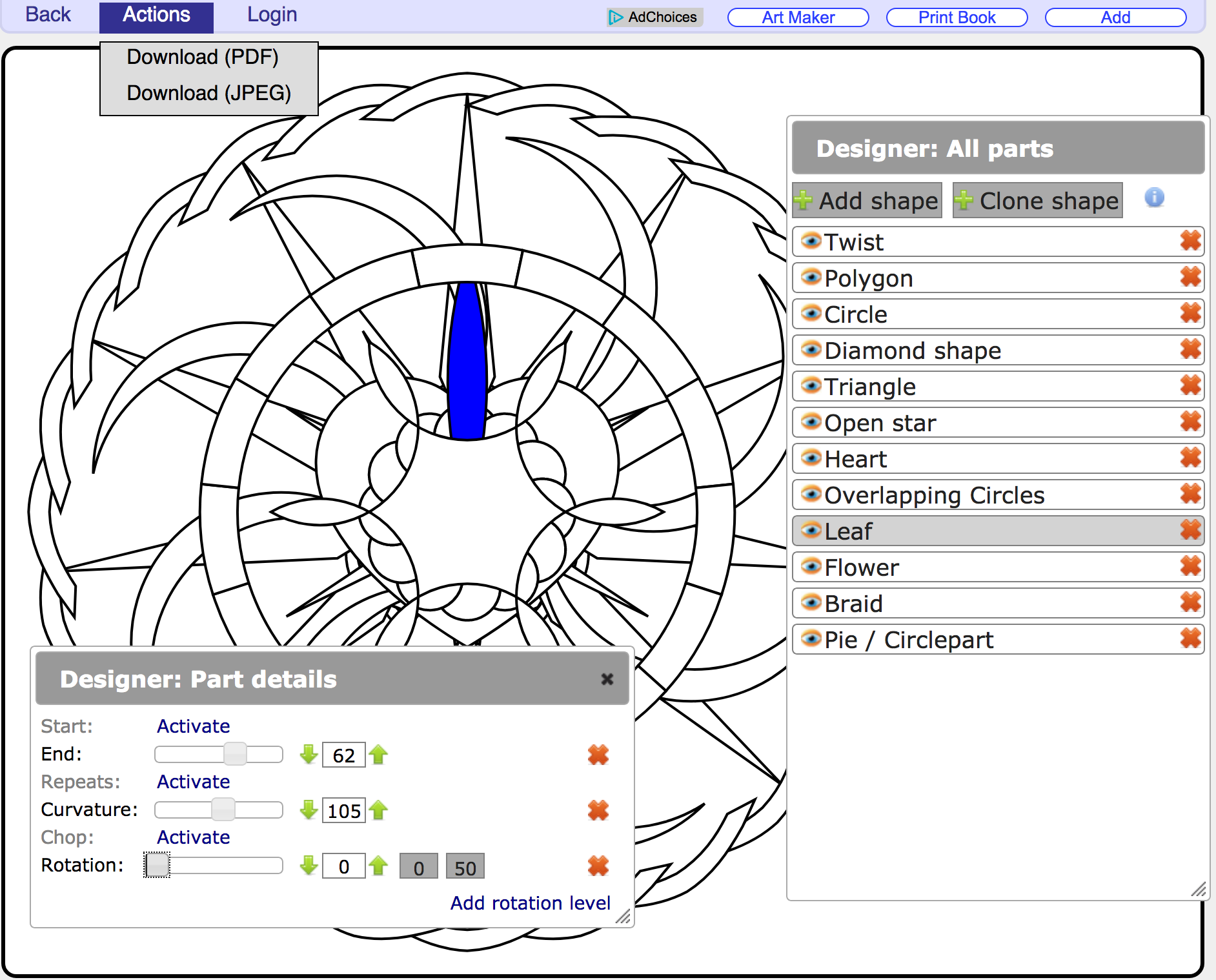Click the Add shape button
The height and width of the screenshot is (980, 1216).
click(x=867, y=200)
